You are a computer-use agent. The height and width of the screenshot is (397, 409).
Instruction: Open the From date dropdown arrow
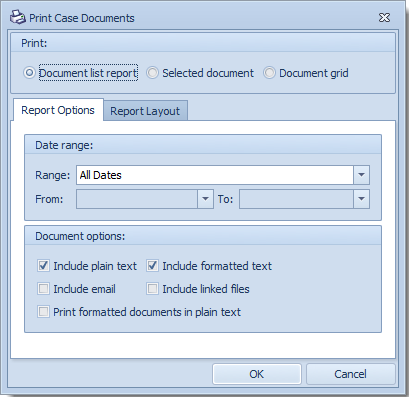pyautogui.click(x=205, y=199)
